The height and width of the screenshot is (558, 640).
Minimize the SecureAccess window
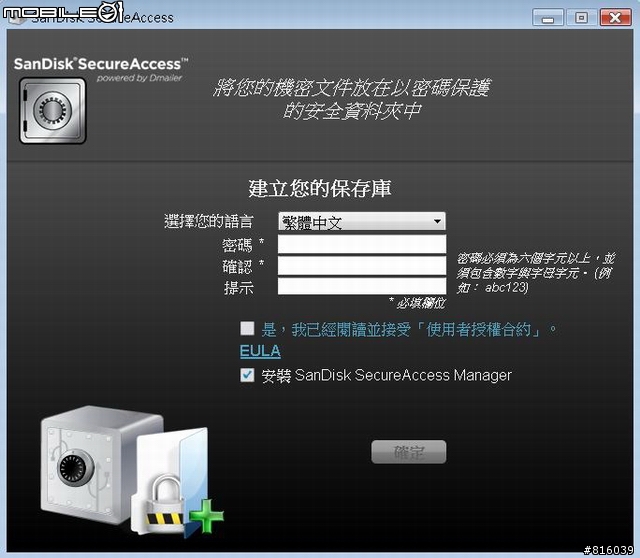[548, 18]
